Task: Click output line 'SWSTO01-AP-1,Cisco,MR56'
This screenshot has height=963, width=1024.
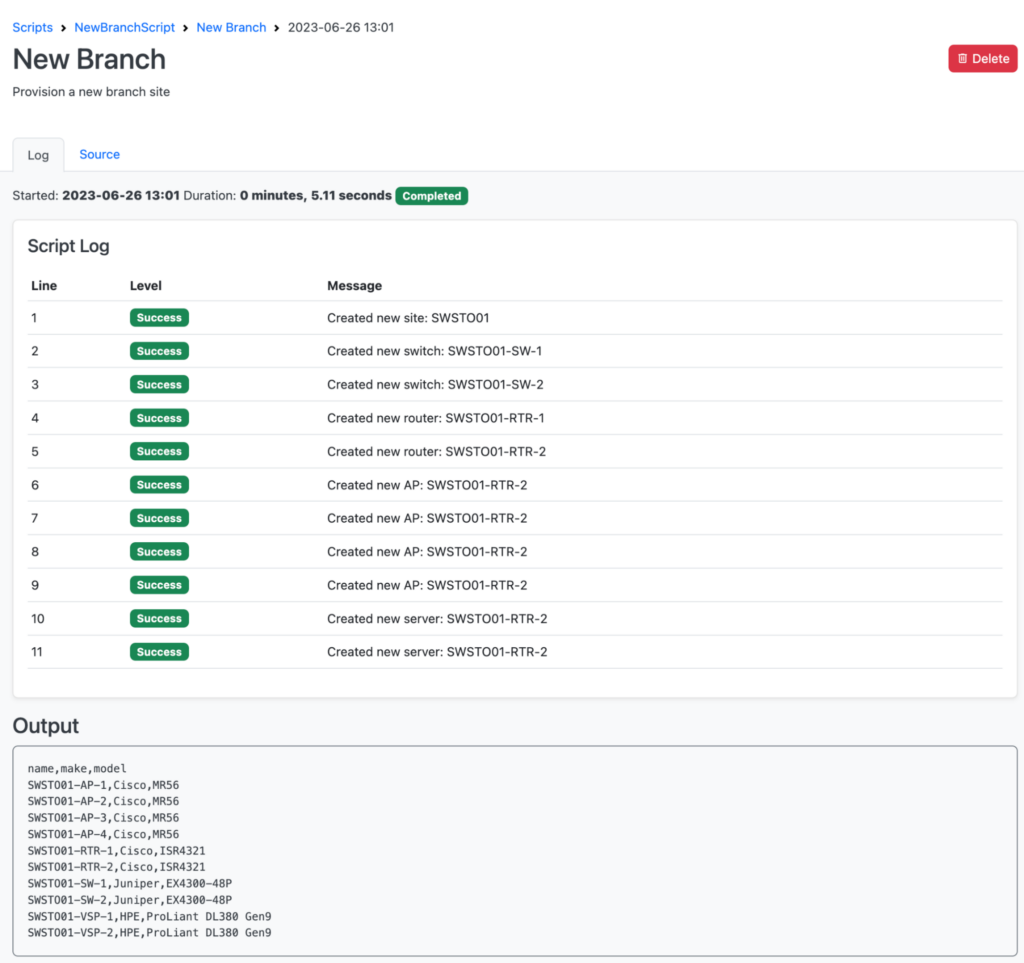Action: (103, 785)
